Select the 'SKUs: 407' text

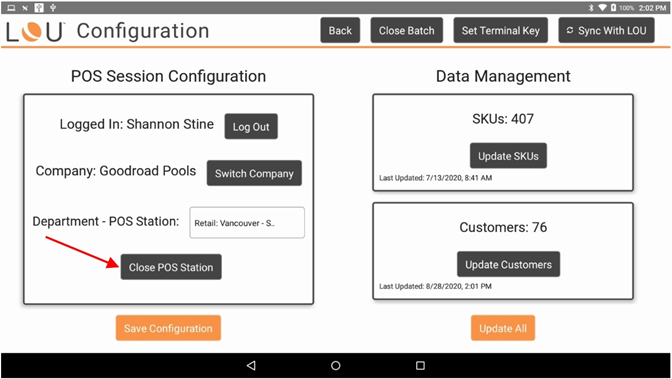(503, 119)
